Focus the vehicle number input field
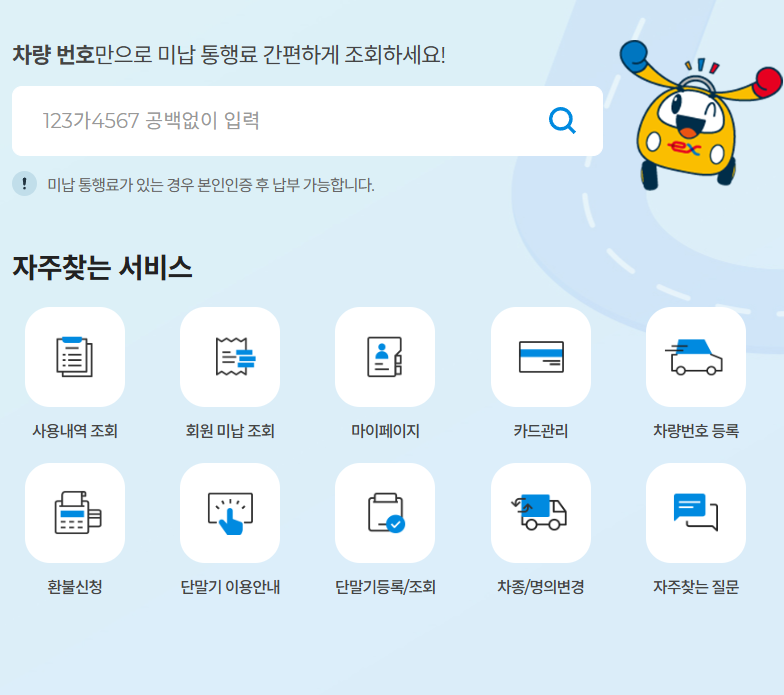Screen dimensions: 784x695 pyautogui.click(x=307, y=121)
